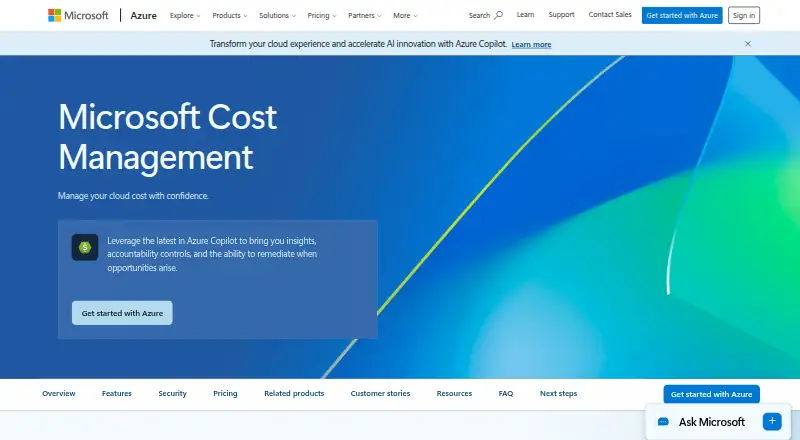Click the search magnifier icon
This screenshot has height=440, width=800.
(498, 15)
